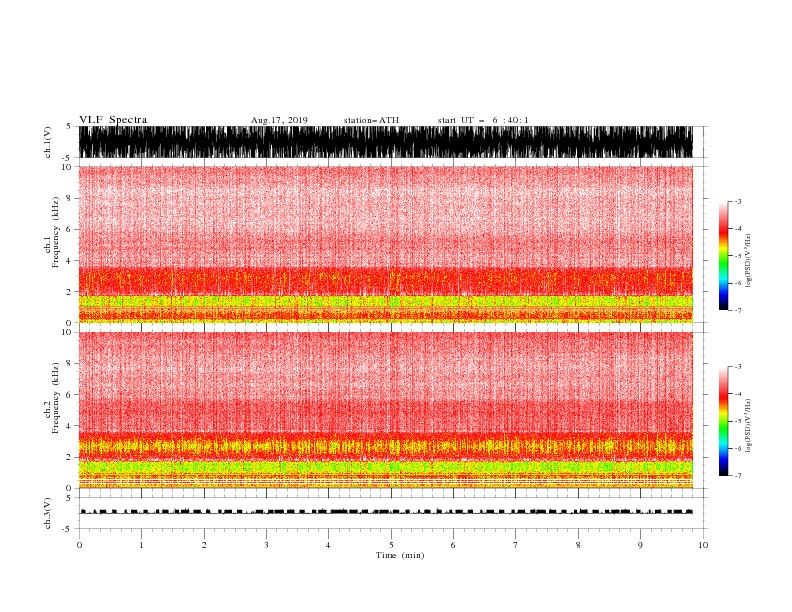Click the ch.1 black voltage waveform strip
The height and width of the screenshot is (612, 792).
[385, 142]
